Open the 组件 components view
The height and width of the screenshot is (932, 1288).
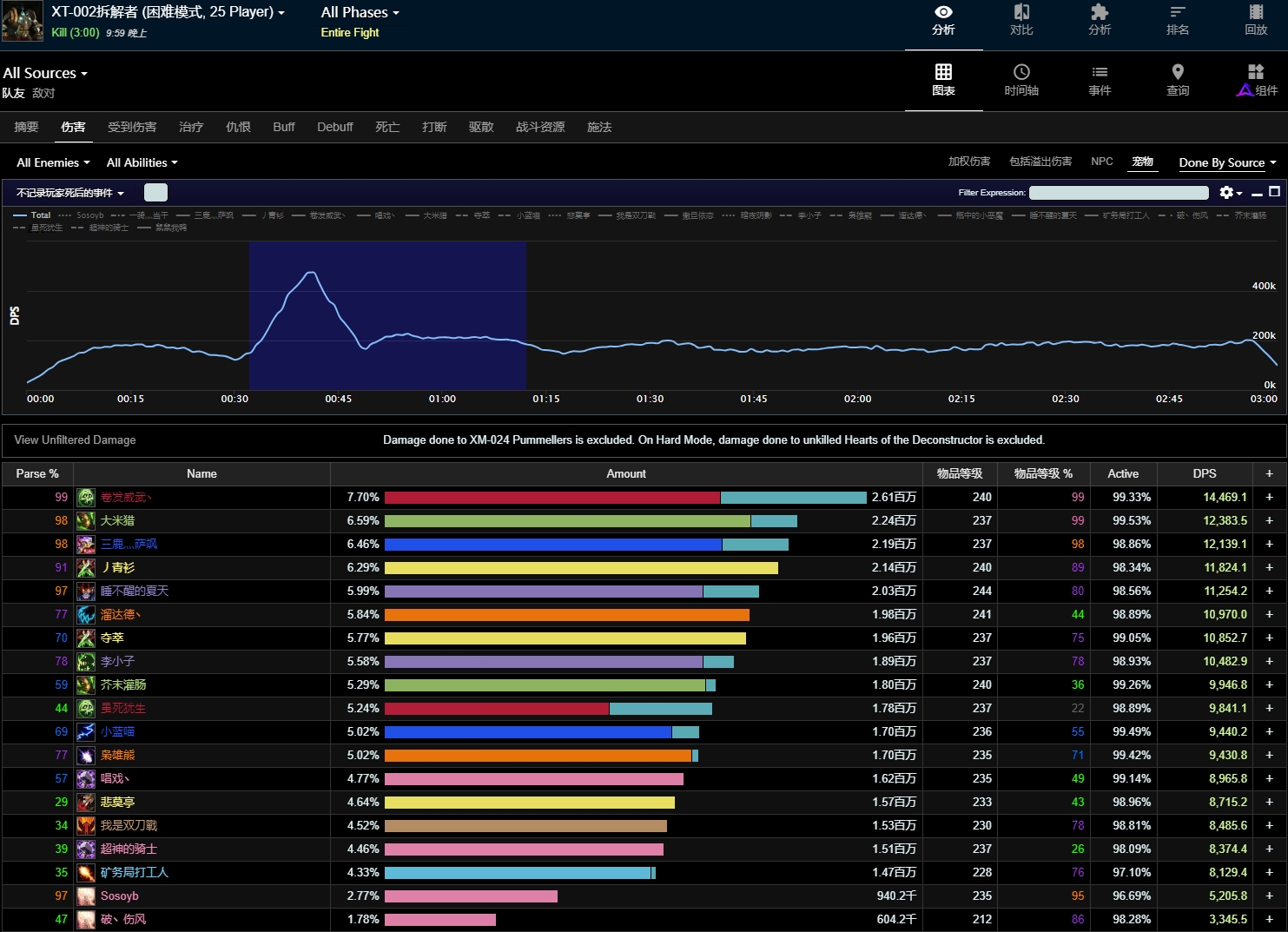(x=1257, y=80)
